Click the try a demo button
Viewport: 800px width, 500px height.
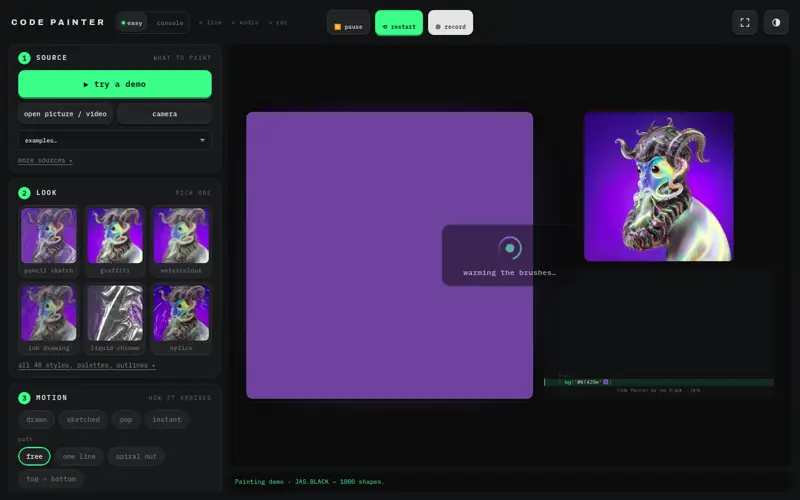(115, 84)
